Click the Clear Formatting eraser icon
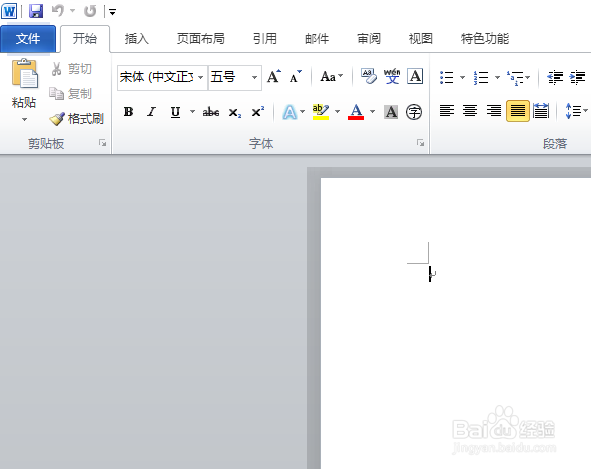591x469 pixels. pyautogui.click(x=369, y=77)
